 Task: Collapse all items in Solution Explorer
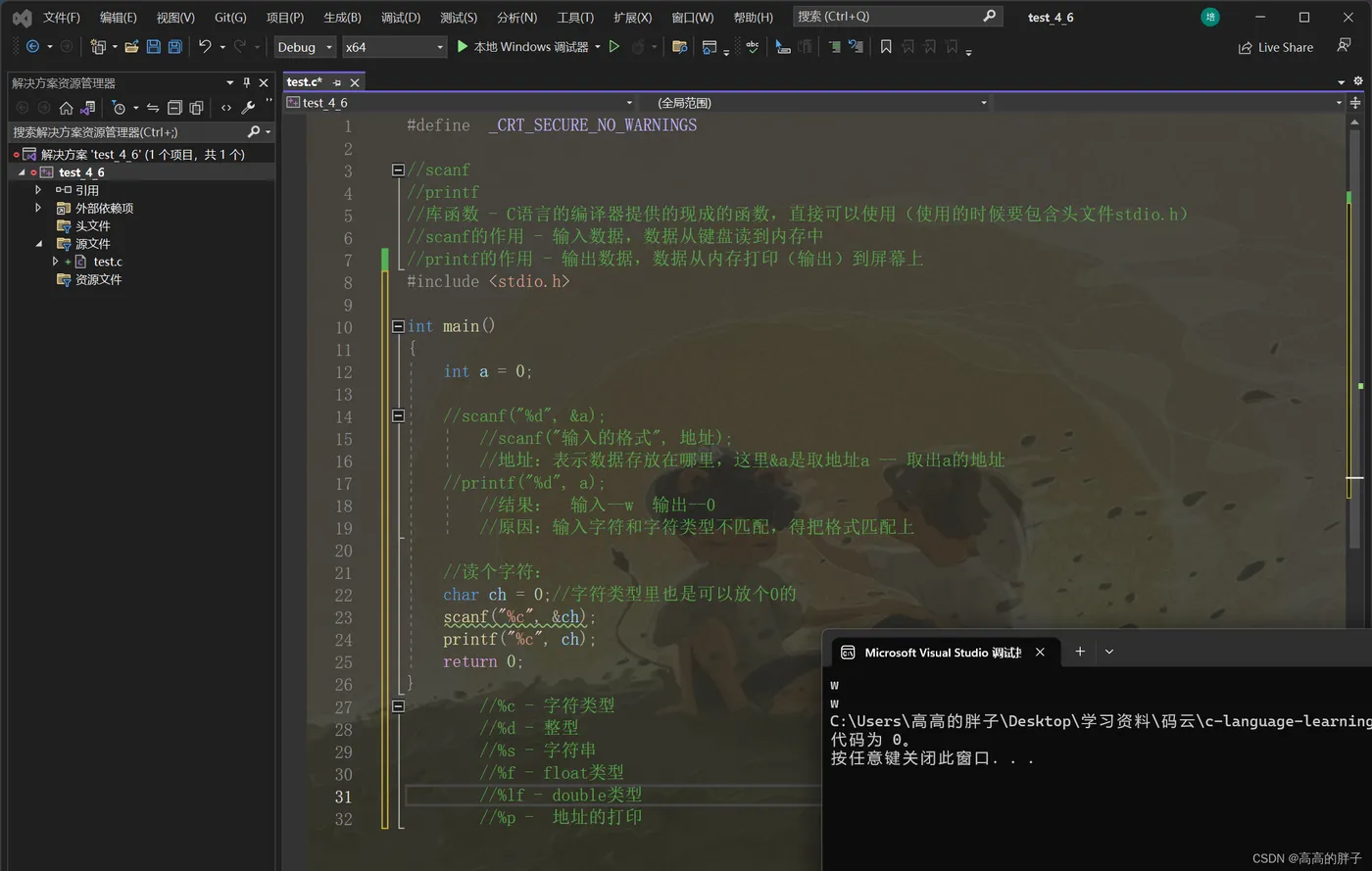(174, 108)
